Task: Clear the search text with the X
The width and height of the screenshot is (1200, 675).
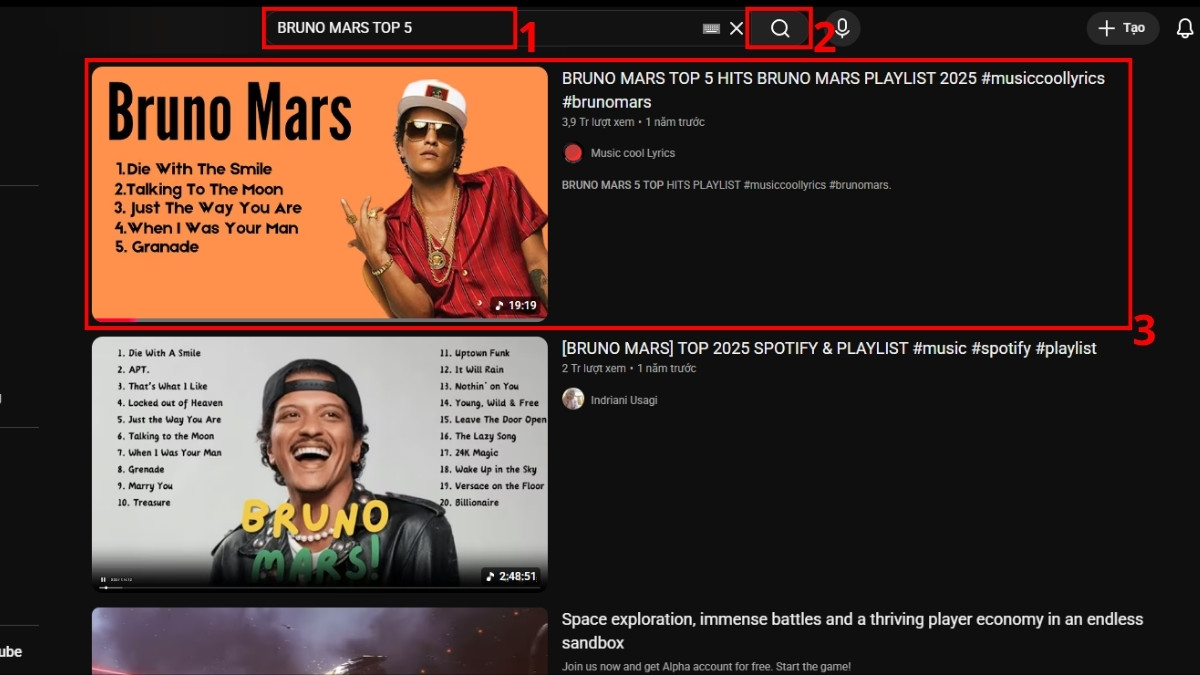Action: coord(737,29)
